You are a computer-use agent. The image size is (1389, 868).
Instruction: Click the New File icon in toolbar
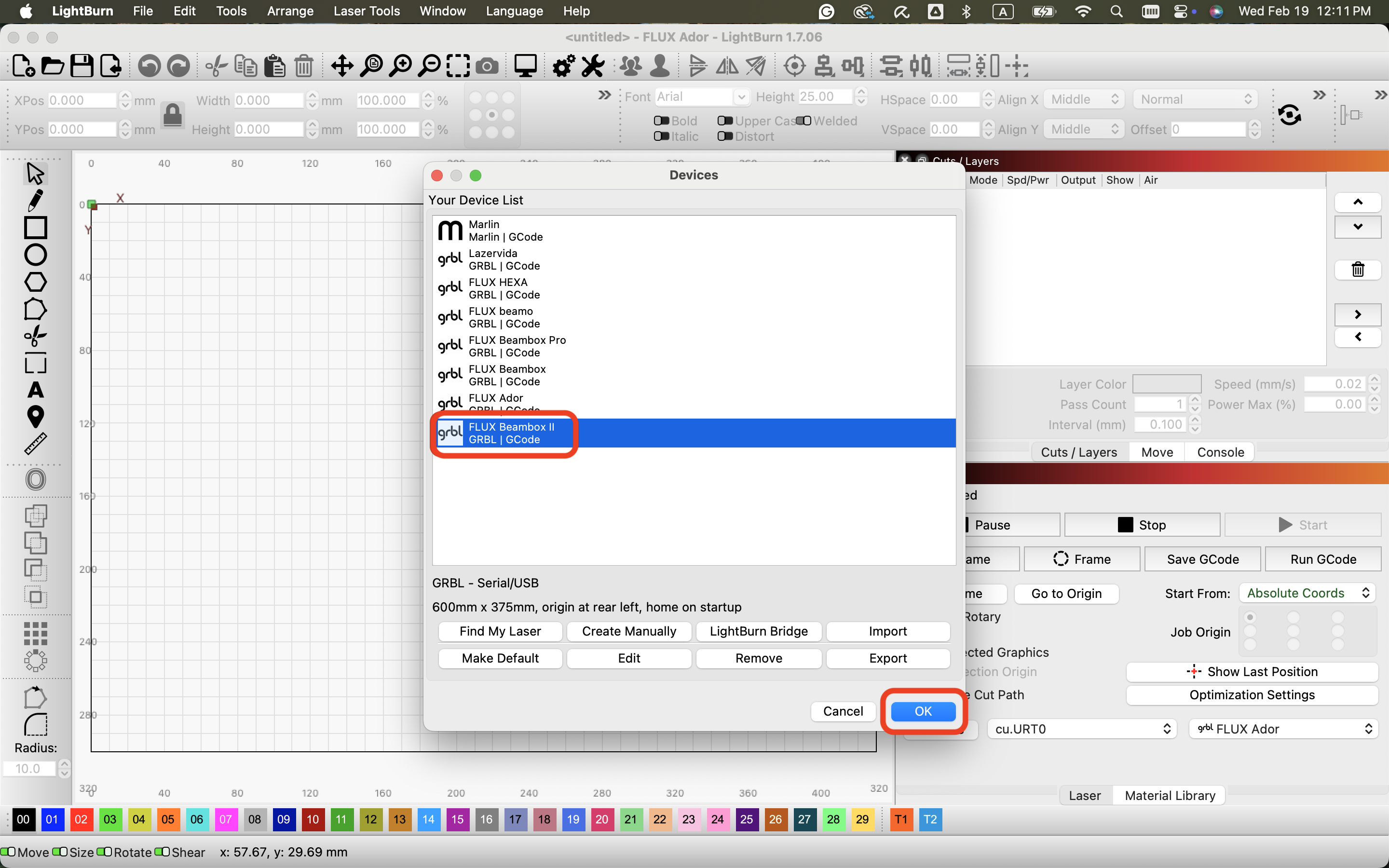point(24,66)
